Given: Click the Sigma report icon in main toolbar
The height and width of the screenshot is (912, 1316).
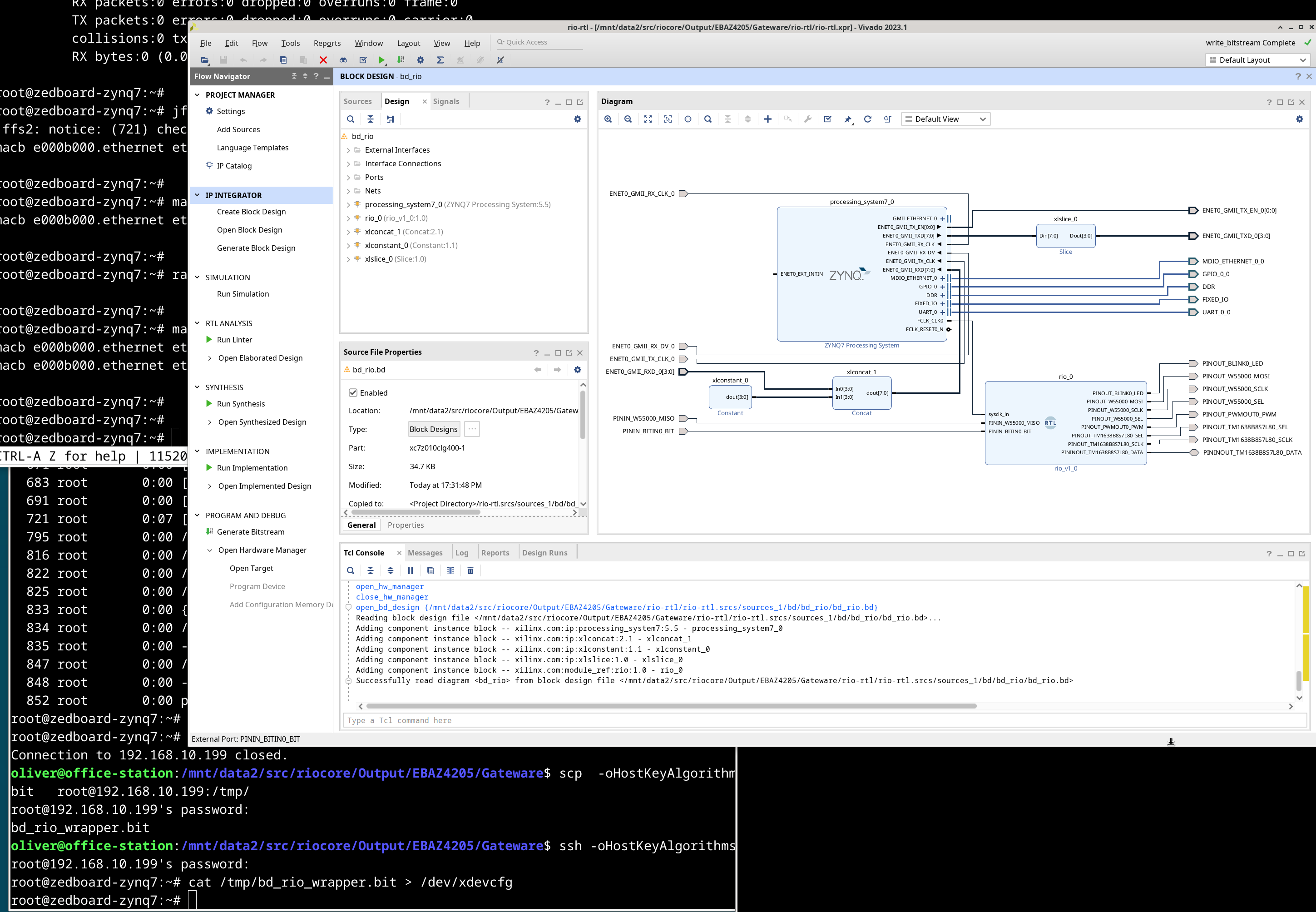Looking at the screenshot, I should click(x=440, y=60).
